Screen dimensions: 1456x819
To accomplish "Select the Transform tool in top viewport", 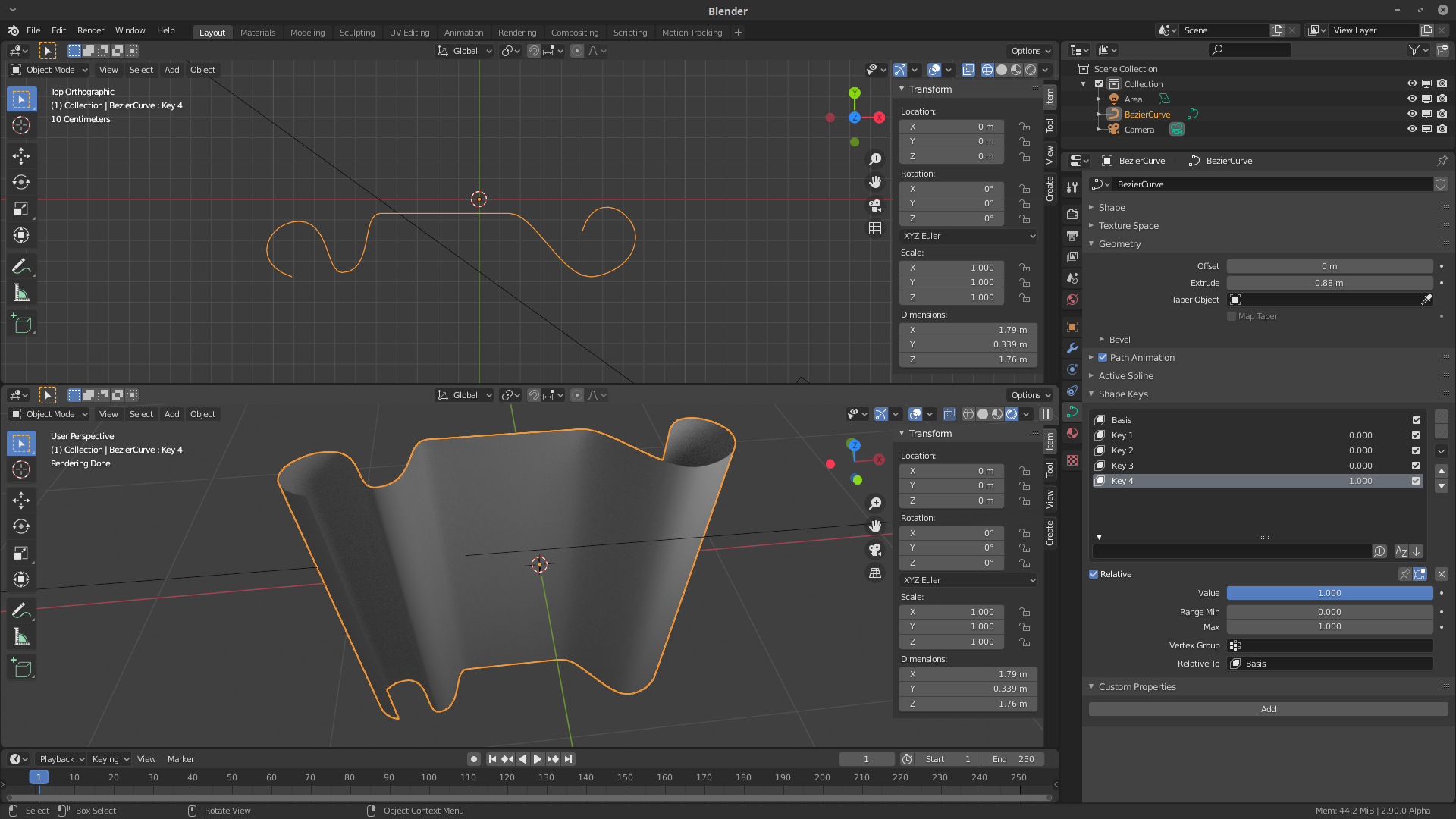I will 21,235.
